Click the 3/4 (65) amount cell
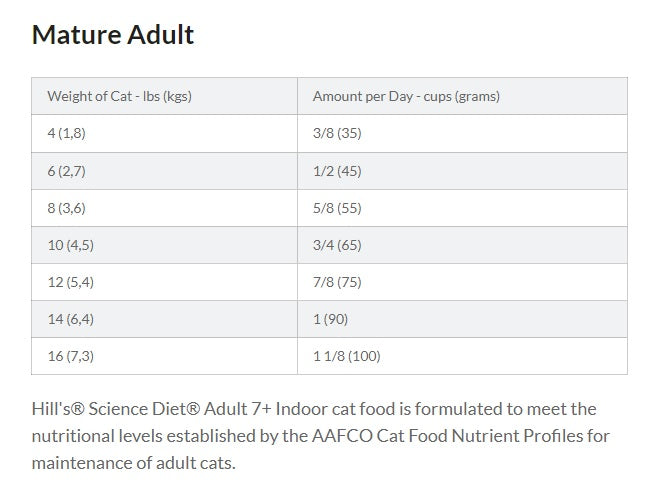Screen dimensions: 657x483 coord(462,245)
